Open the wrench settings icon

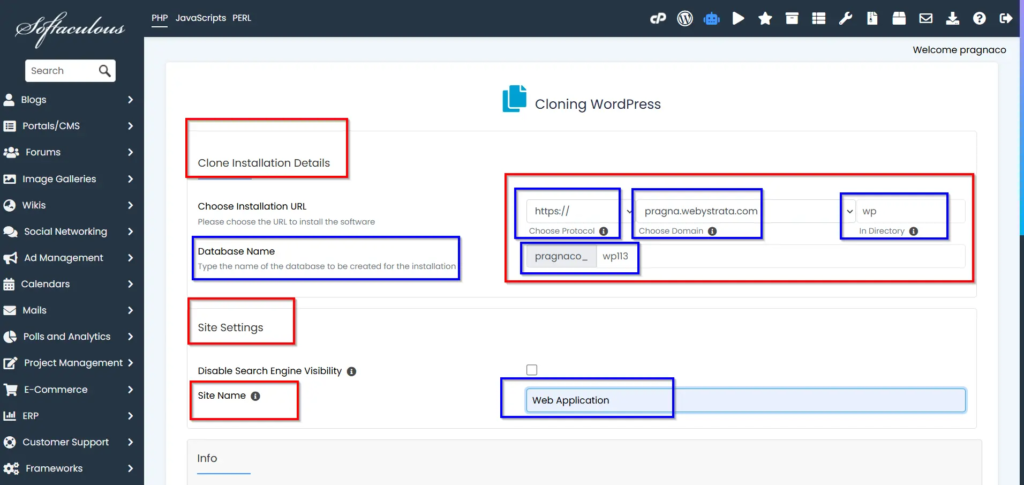click(x=845, y=18)
